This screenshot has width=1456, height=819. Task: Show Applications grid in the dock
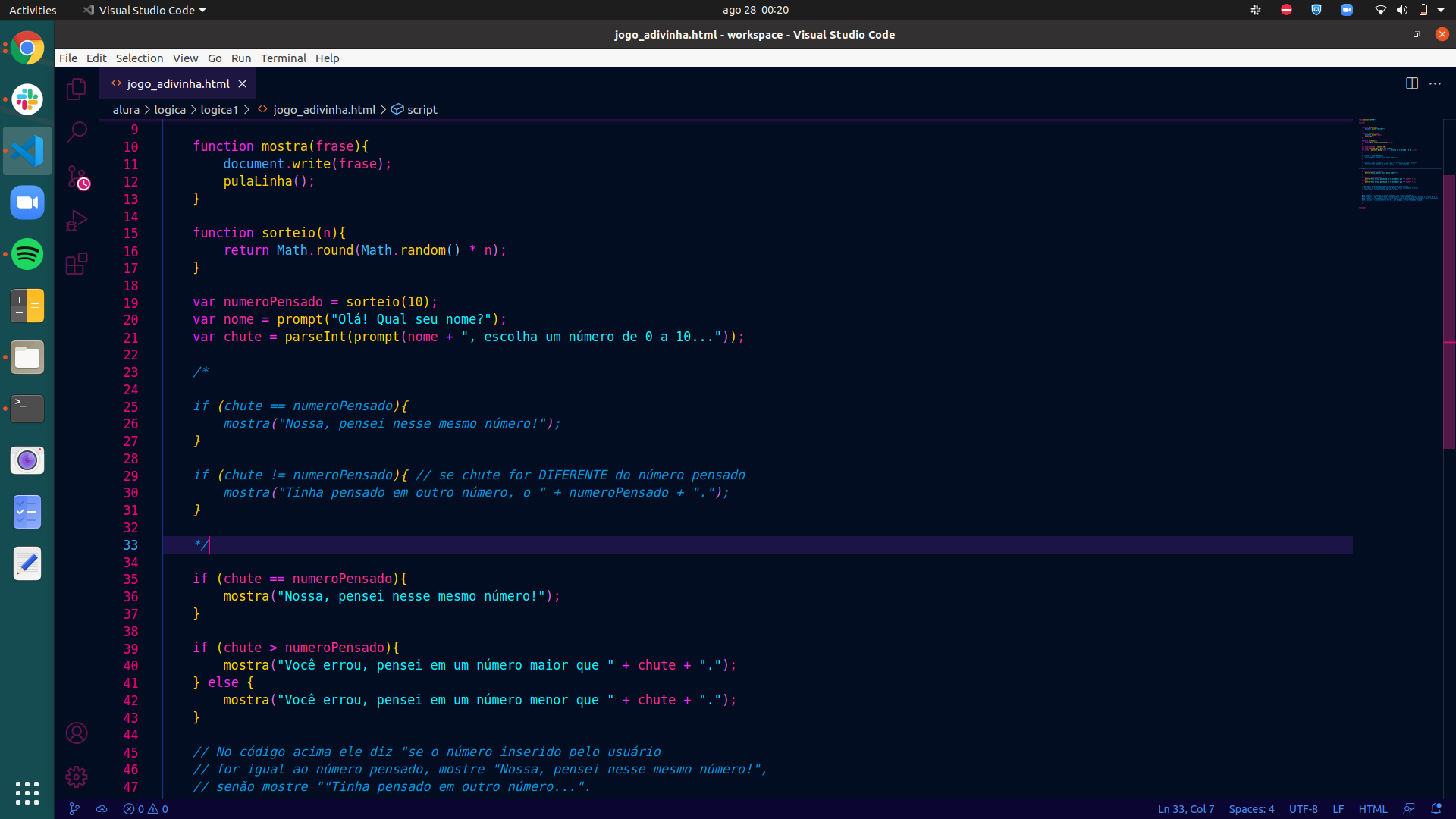[27, 792]
